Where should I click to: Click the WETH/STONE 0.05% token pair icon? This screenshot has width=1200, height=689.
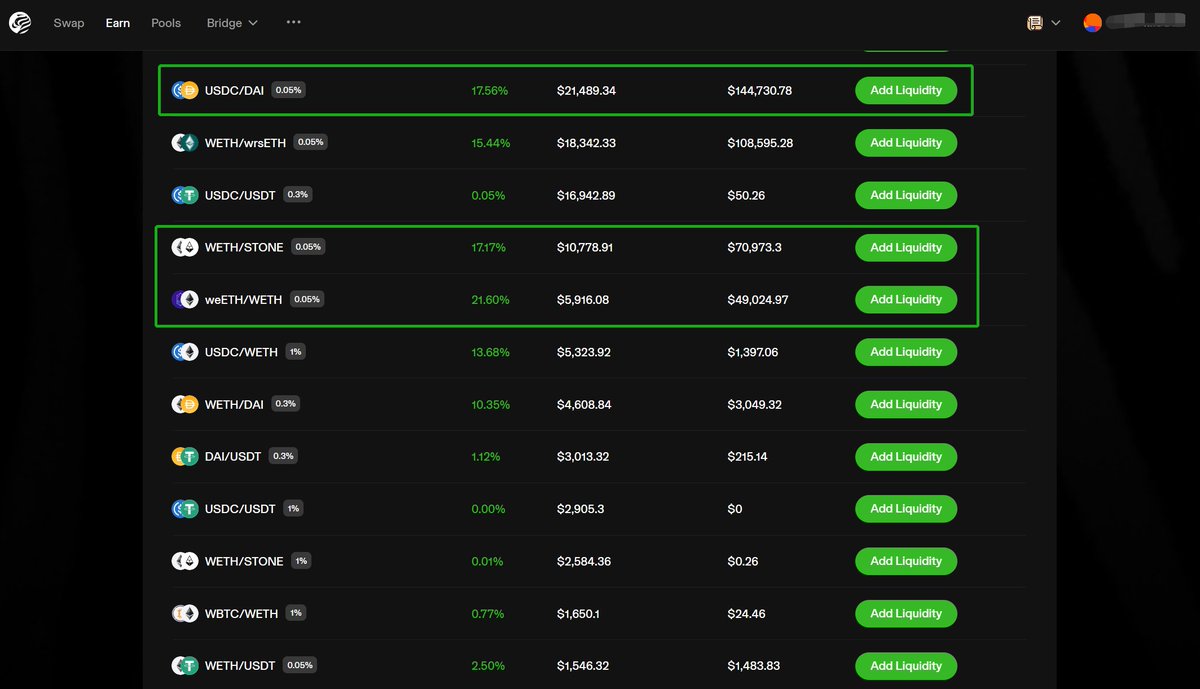[x=185, y=247]
